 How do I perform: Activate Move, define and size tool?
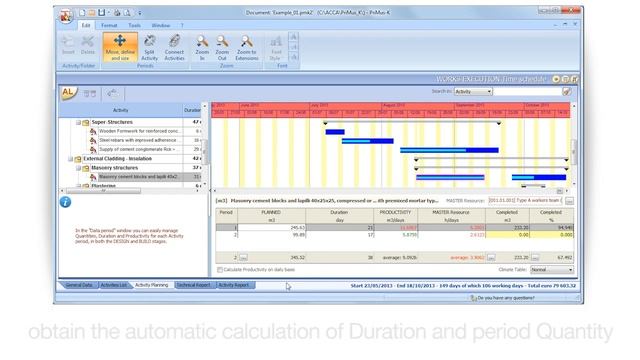[x=120, y=47]
